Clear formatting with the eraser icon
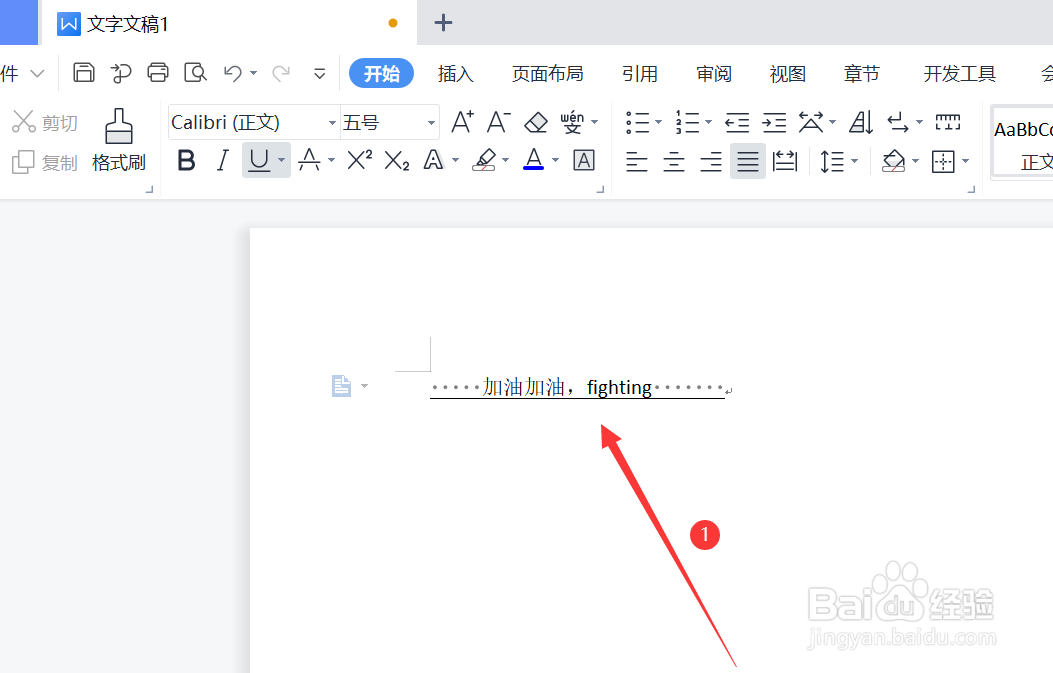 pos(536,122)
